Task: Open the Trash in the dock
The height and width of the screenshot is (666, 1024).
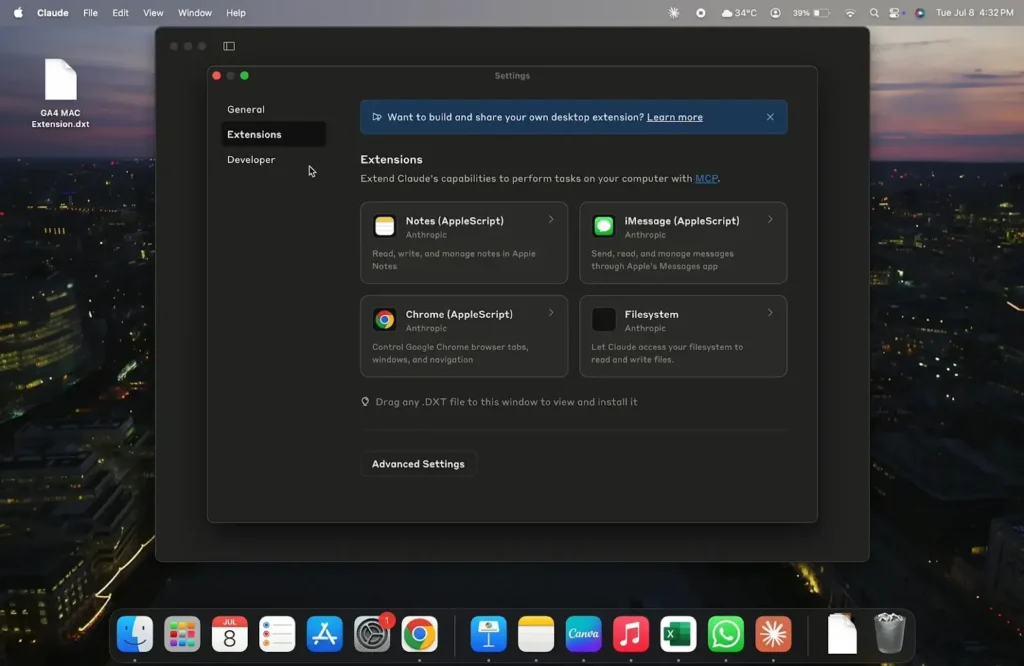Action: tap(889, 633)
